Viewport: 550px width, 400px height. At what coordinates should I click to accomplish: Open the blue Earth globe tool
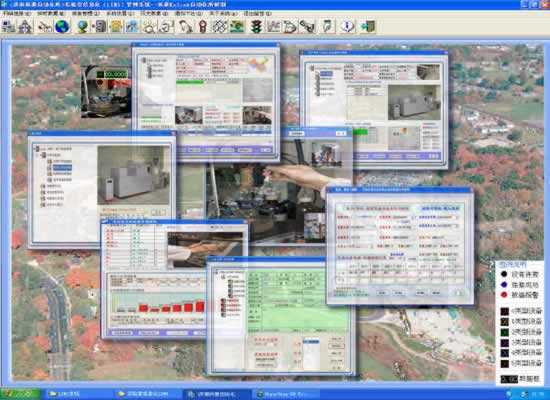click(x=62, y=26)
